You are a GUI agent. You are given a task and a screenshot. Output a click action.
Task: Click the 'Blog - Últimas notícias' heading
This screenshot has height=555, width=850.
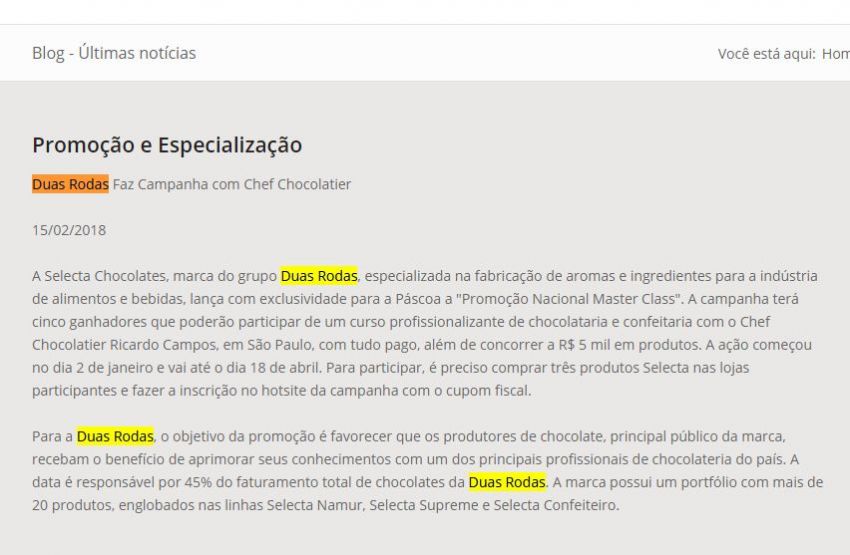(114, 53)
